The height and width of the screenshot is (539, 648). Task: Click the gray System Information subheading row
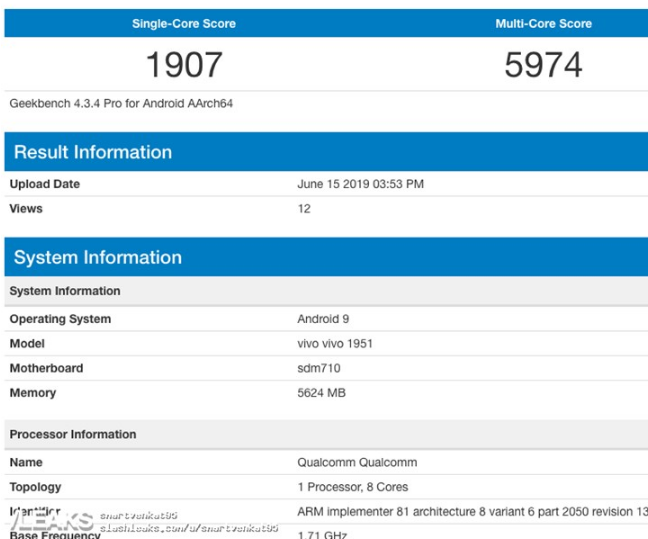326,291
